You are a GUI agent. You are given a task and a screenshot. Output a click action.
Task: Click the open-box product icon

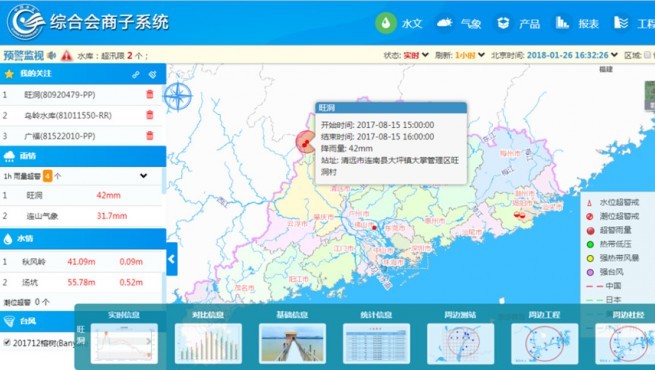coord(503,23)
